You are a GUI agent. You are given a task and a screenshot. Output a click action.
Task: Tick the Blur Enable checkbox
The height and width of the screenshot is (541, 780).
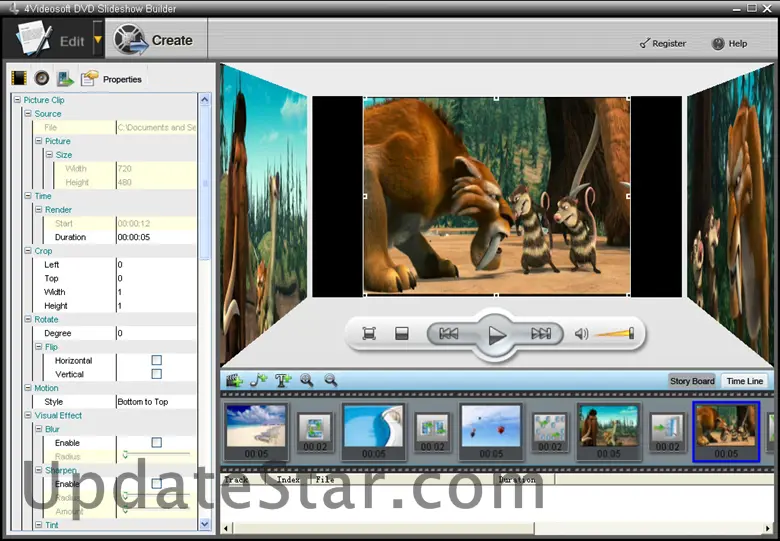pos(156,442)
